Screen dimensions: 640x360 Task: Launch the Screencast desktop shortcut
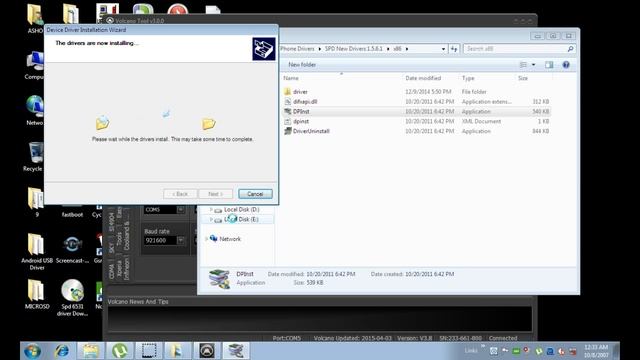[x=72, y=249]
